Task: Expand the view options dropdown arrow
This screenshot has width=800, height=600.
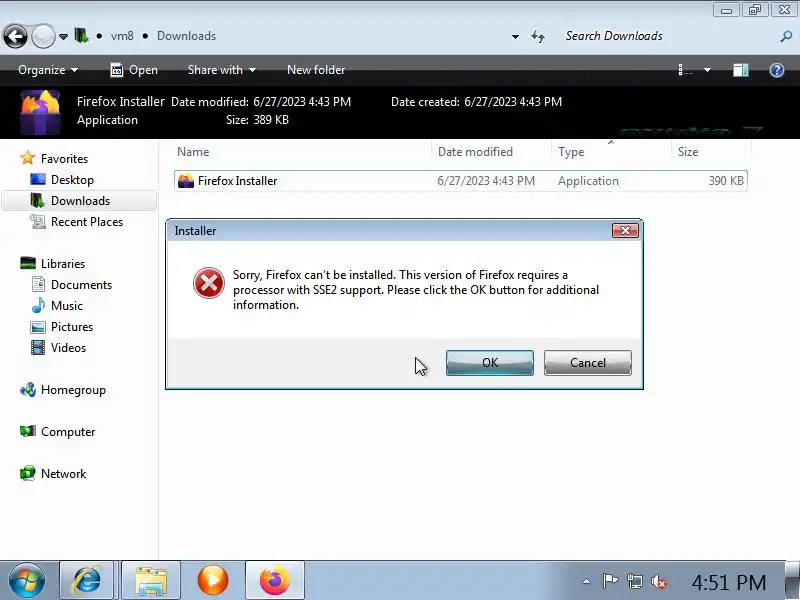Action: tap(707, 70)
